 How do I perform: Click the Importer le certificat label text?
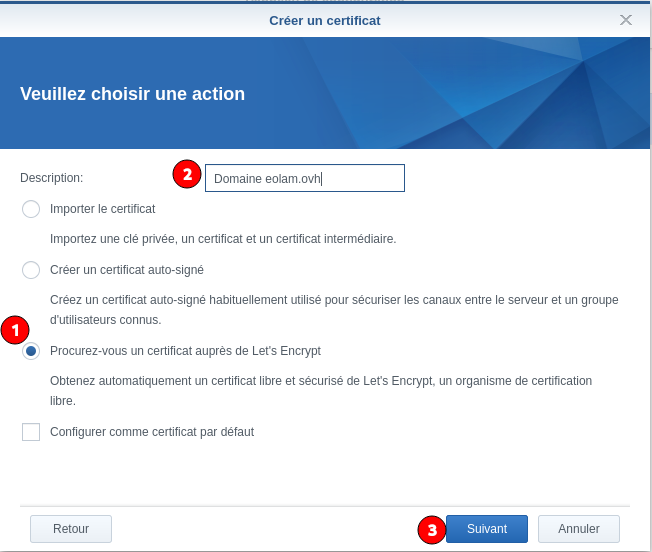(x=102, y=209)
